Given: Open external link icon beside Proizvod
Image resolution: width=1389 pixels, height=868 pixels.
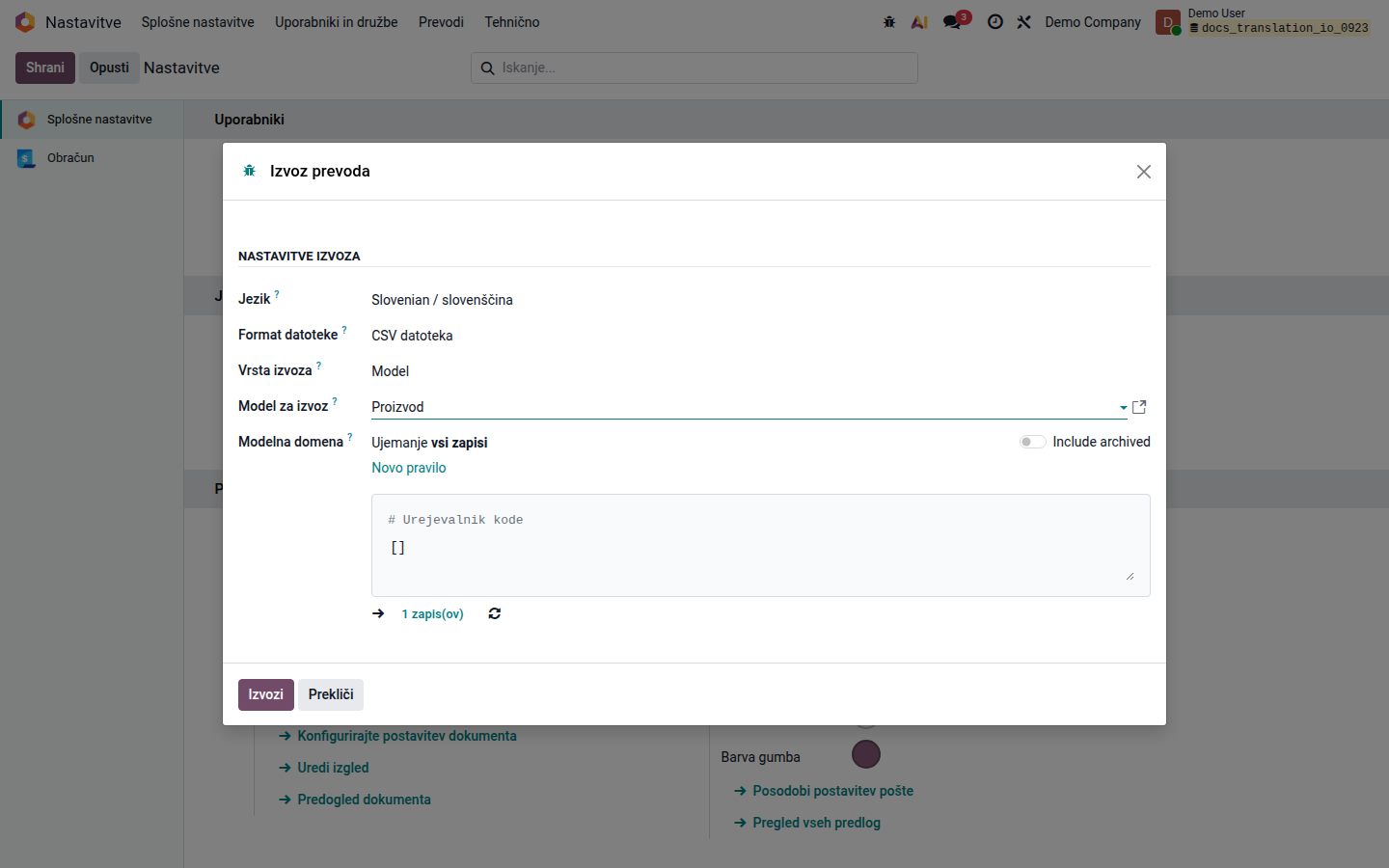Looking at the screenshot, I should click(x=1139, y=407).
